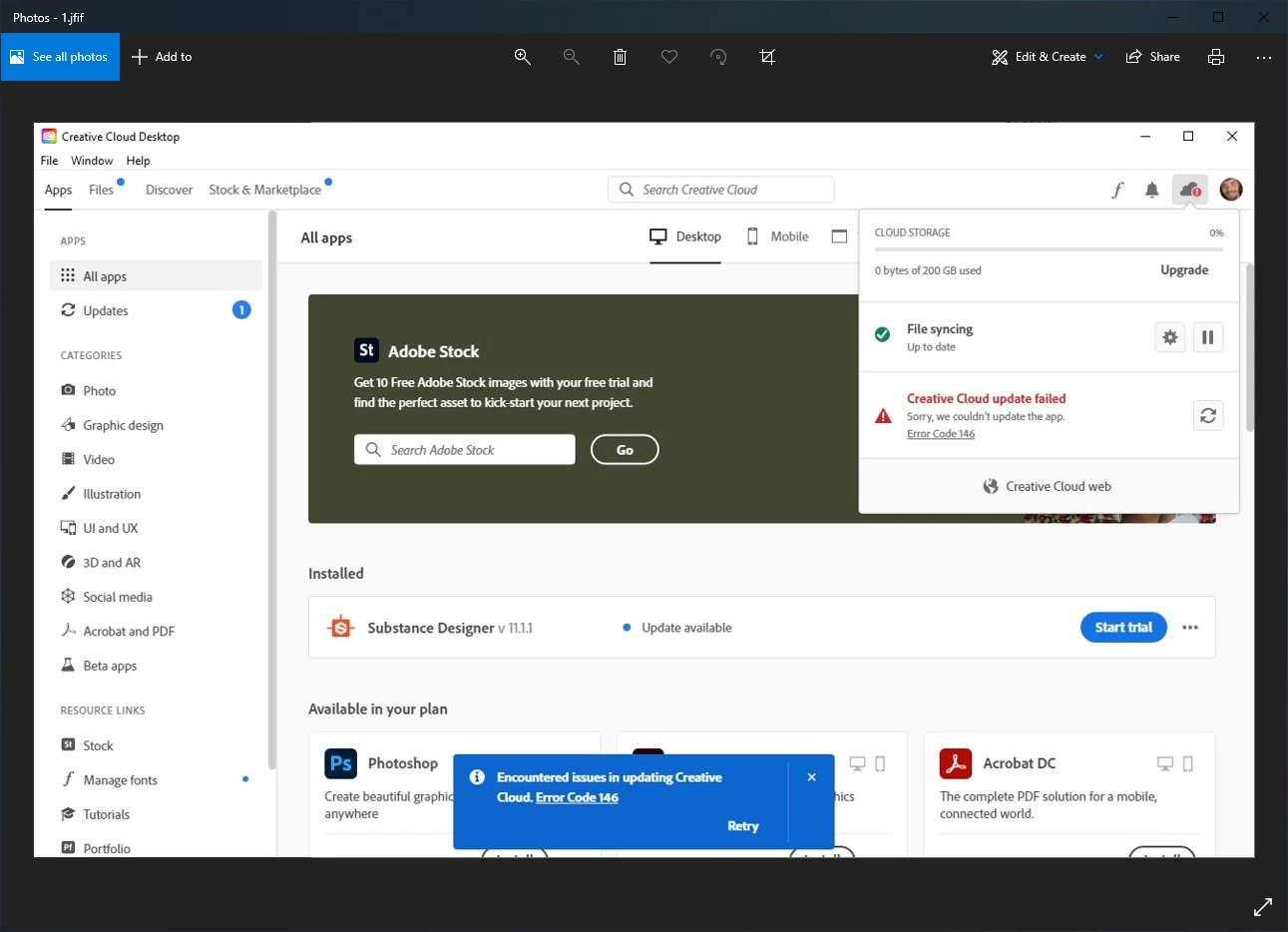1288x932 pixels.
Task: Open the user profile avatar
Action: pos(1231,190)
